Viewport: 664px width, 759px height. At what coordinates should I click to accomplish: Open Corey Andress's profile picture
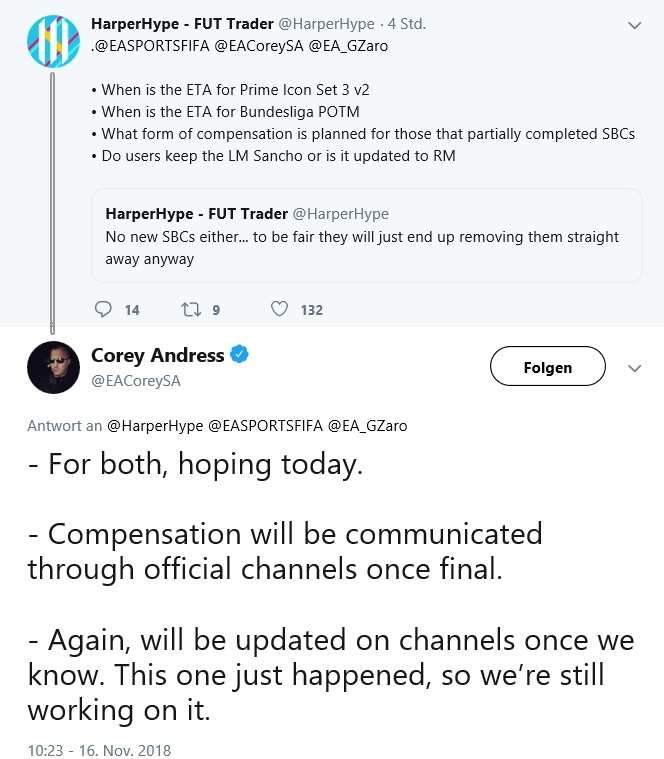tap(53, 367)
